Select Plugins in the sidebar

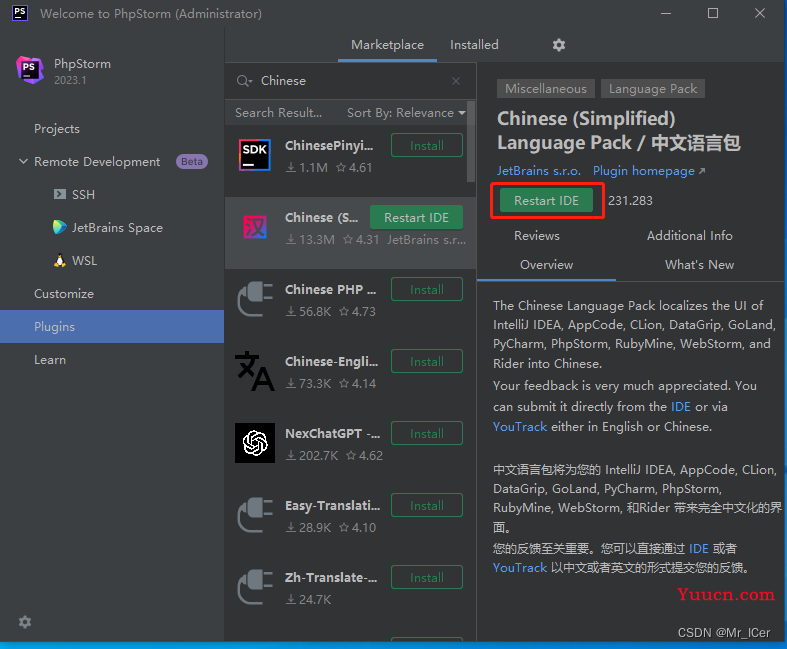[x=112, y=327]
